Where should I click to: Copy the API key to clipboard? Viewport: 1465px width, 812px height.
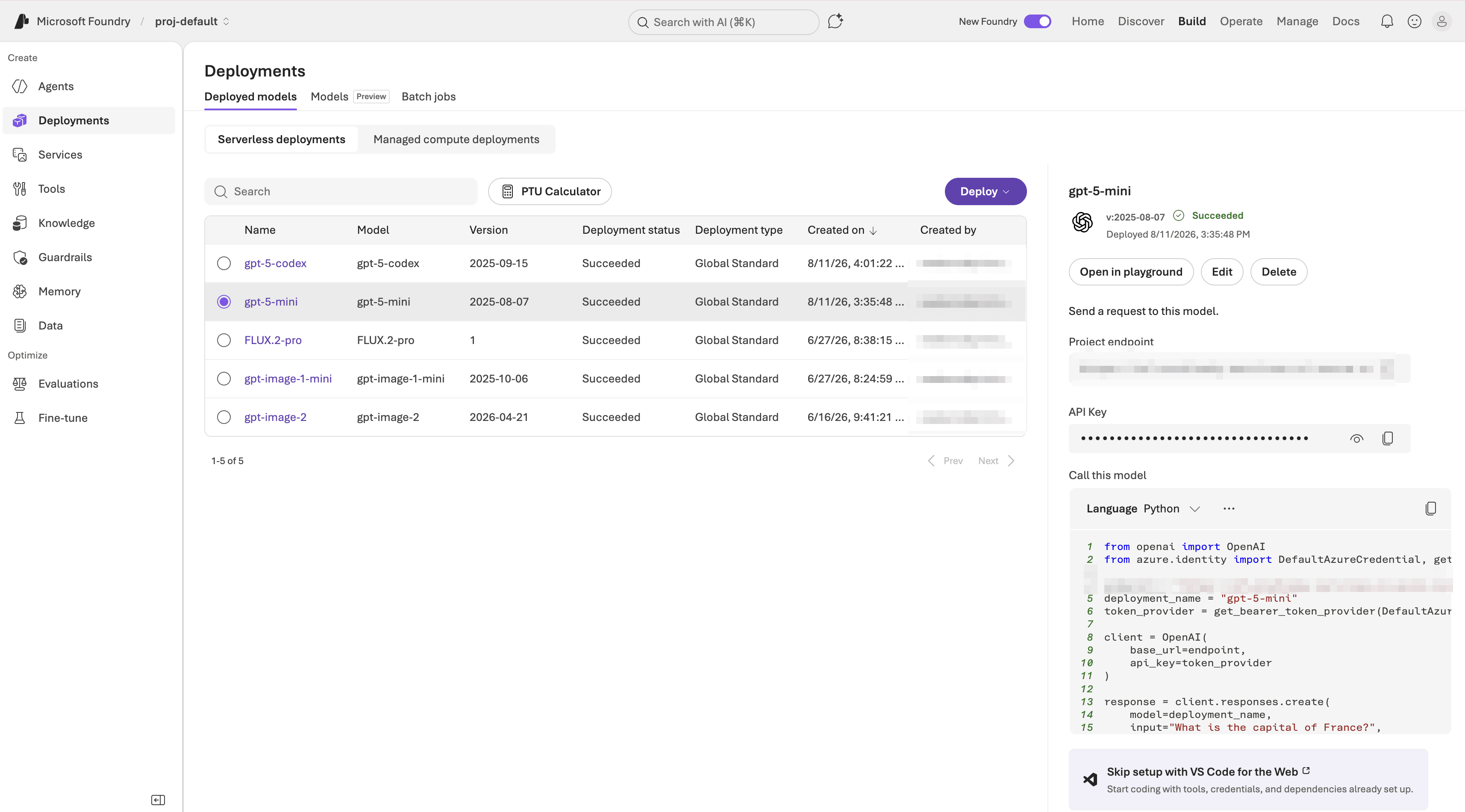tap(1388, 438)
